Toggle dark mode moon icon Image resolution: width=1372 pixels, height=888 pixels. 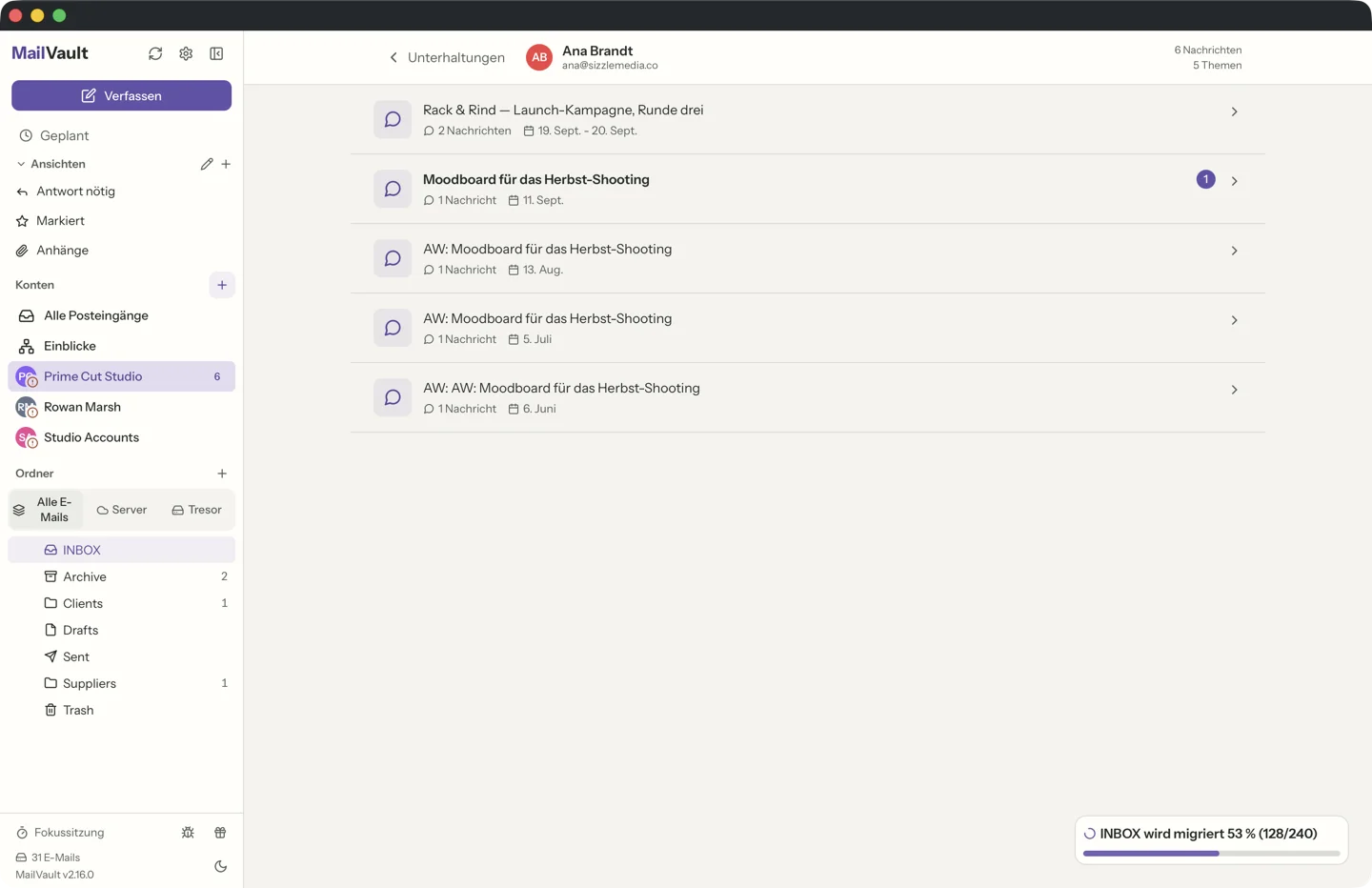tap(220, 866)
